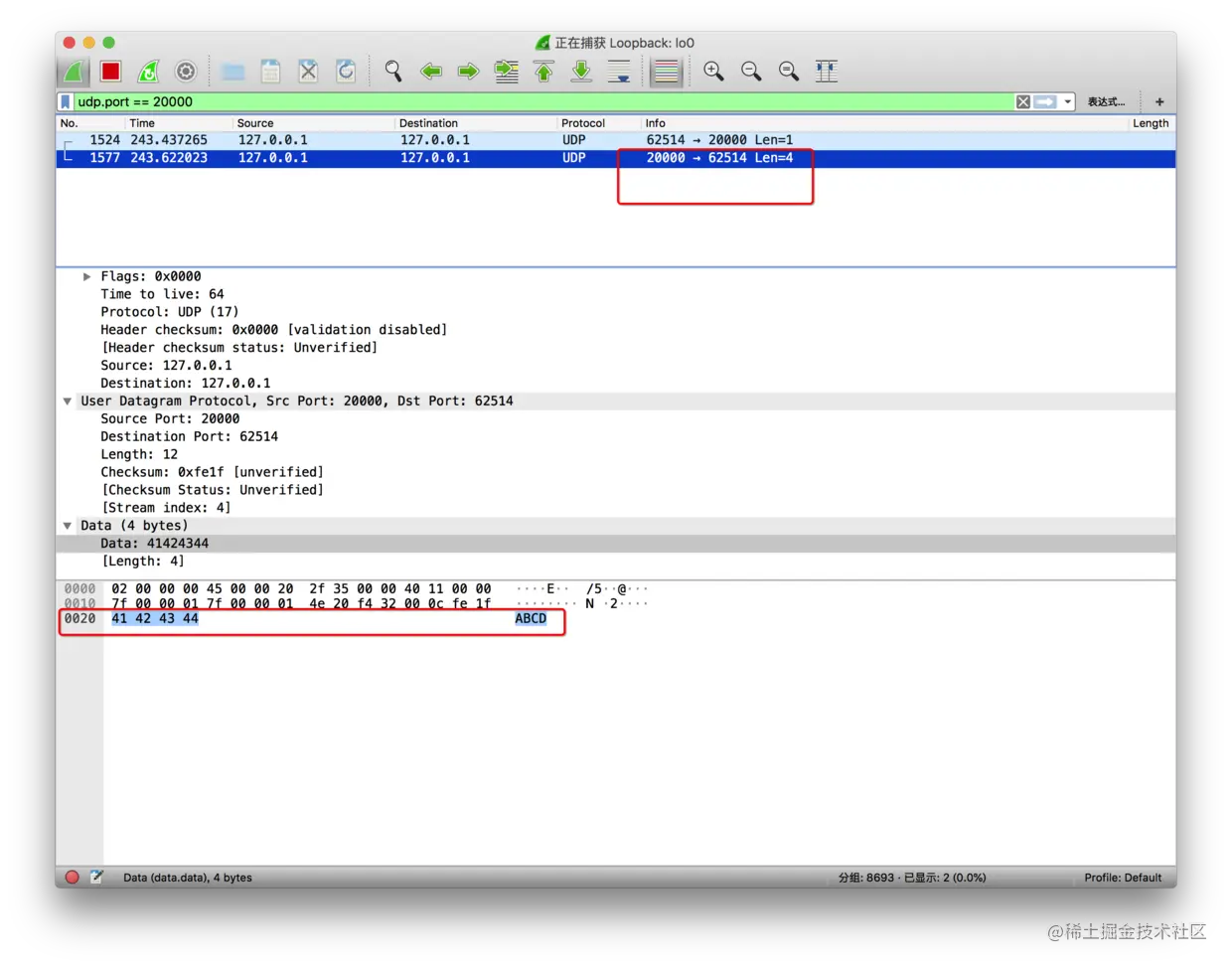Select the Source: 127.0.0.1 detail row
The height and width of the screenshot is (967, 1232).
pos(616,366)
